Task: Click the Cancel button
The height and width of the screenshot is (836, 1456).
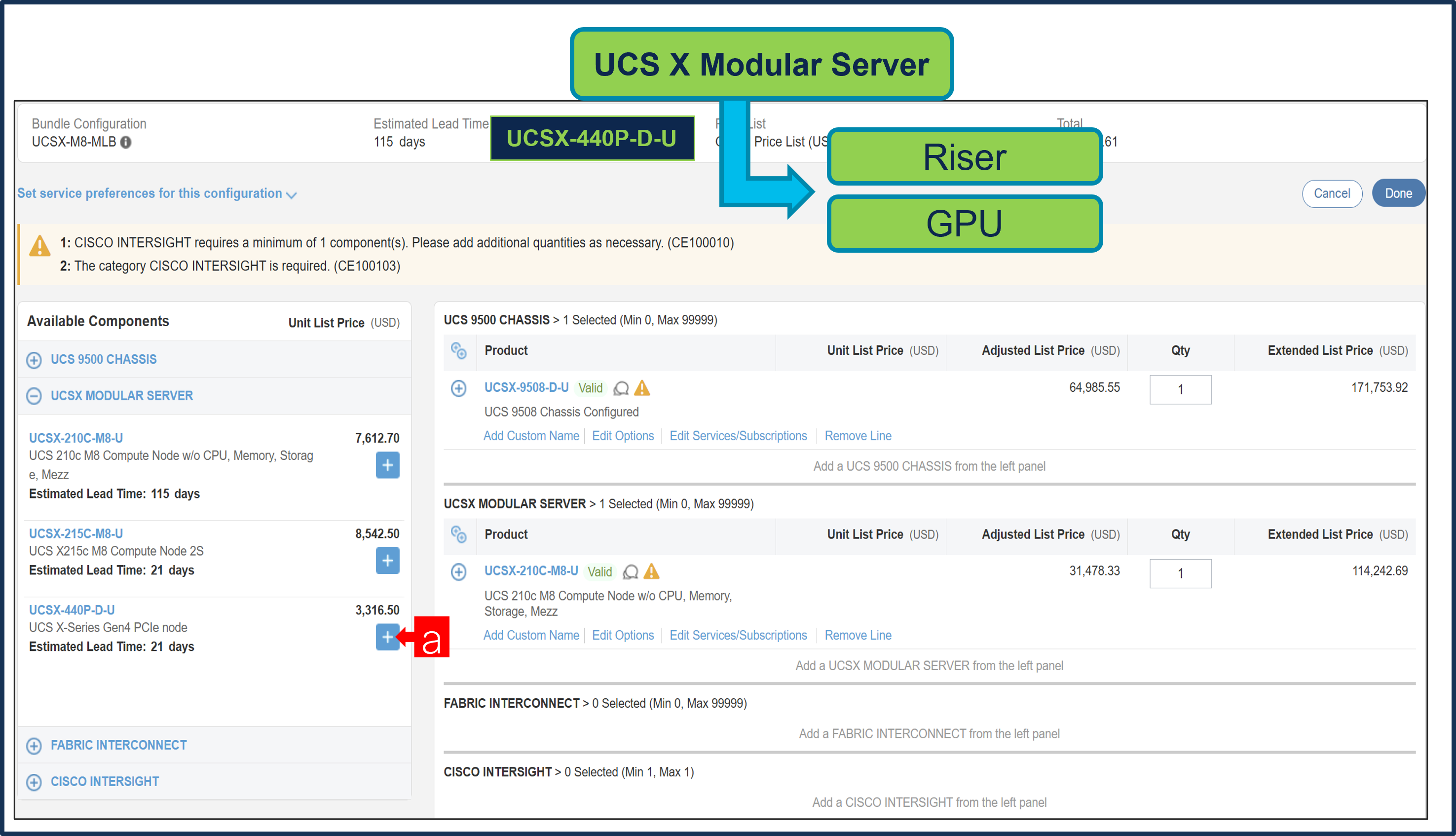Action: pyautogui.click(x=1332, y=193)
